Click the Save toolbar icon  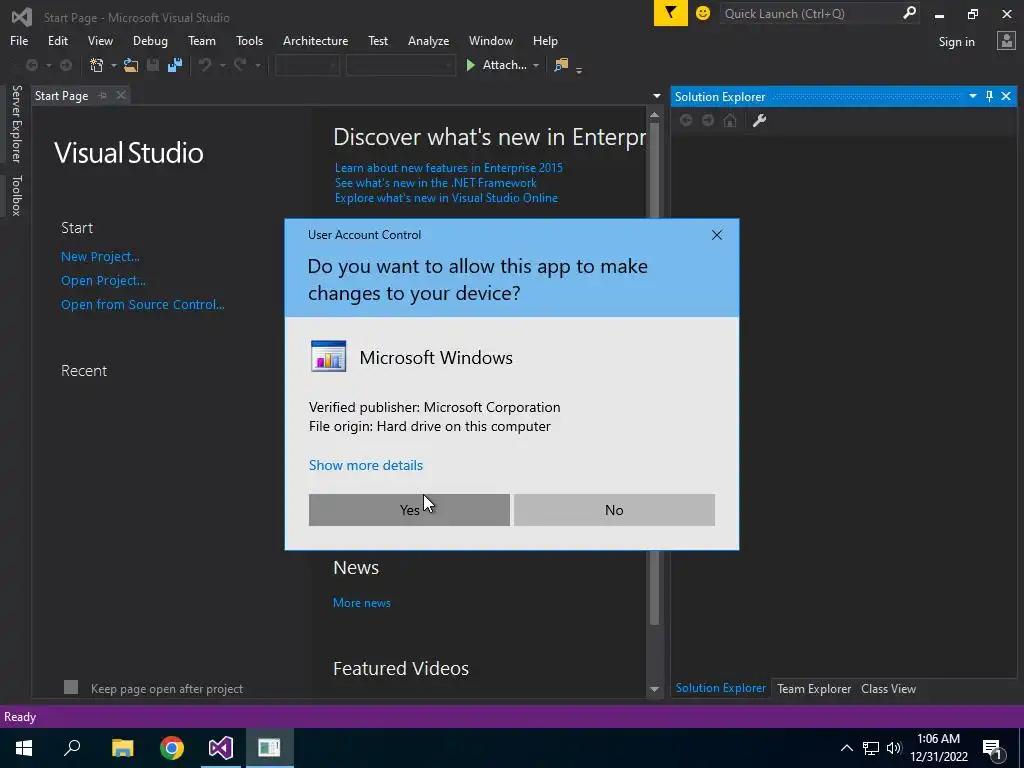pyautogui.click(x=153, y=65)
